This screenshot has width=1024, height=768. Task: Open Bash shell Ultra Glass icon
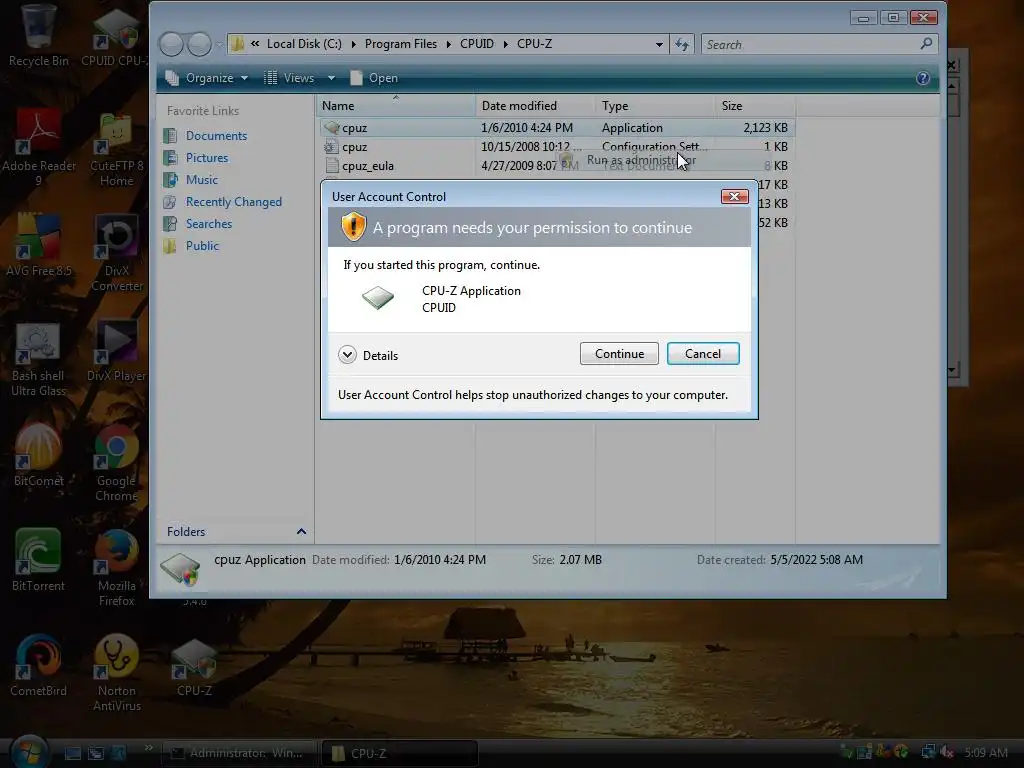pos(38,360)
